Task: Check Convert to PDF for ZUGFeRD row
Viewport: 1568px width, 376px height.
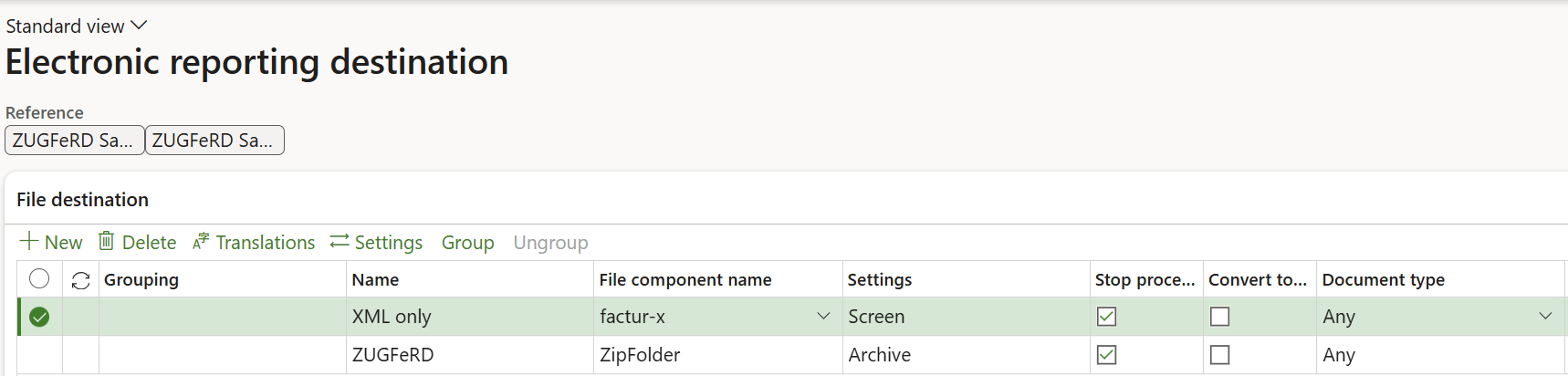Action: (1219, 355)
